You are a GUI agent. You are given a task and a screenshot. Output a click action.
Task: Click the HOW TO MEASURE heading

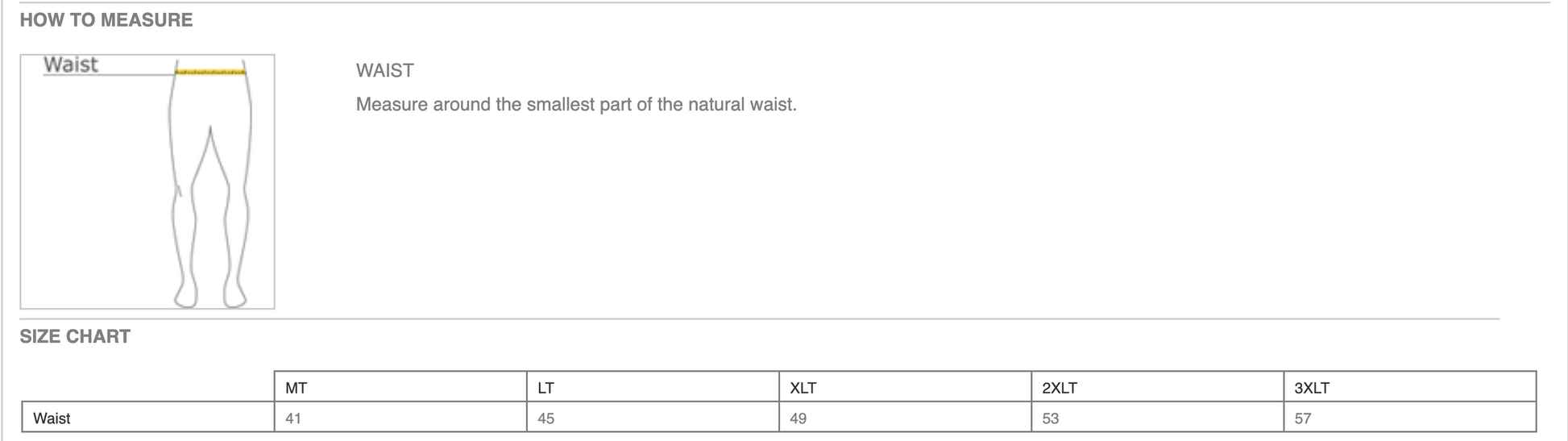click(106, 20)
